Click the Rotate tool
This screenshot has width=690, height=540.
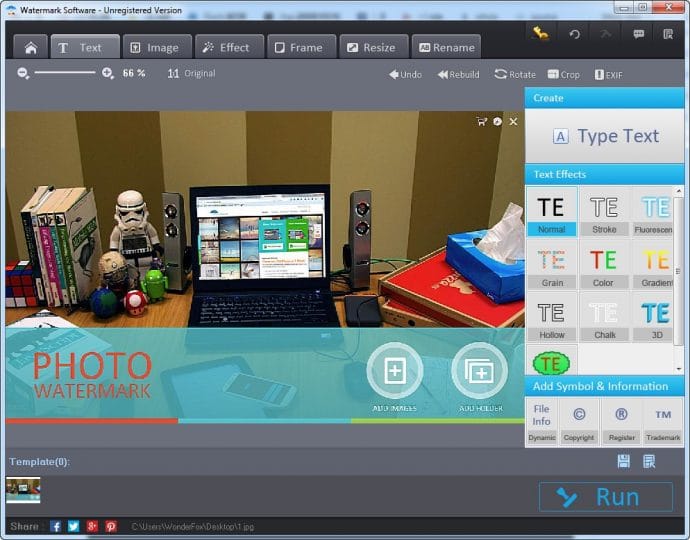515,74
